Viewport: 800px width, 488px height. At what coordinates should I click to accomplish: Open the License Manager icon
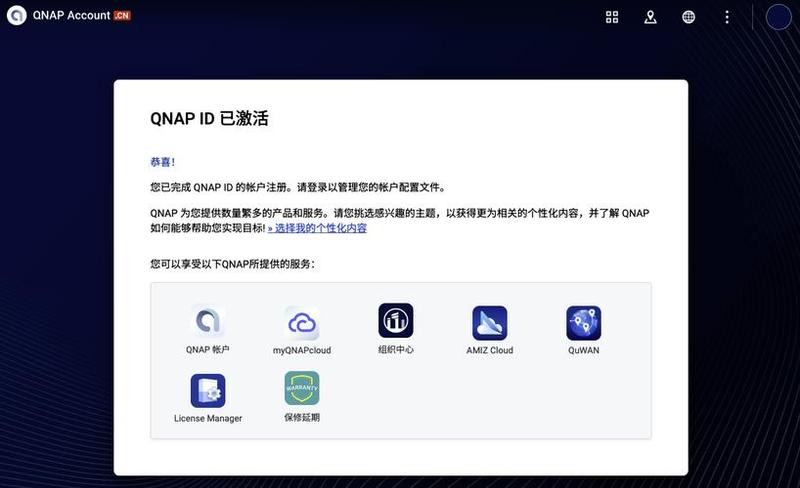coord(208,391)
